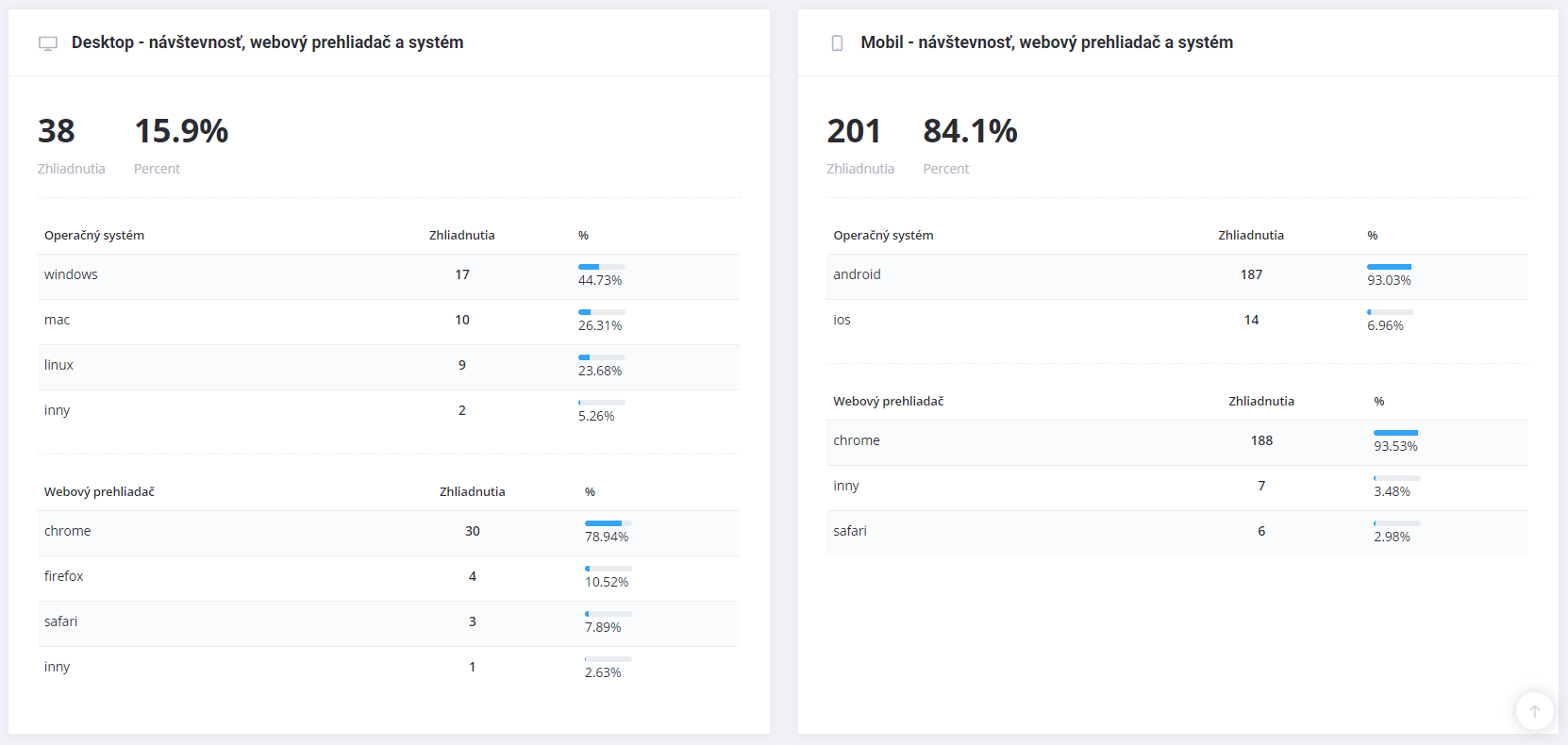The width and height of the screenshot is (1568, 745).
Task: Click the firefox percentage 10.52%
Action: pyautogui.click(x=607, y=582)
